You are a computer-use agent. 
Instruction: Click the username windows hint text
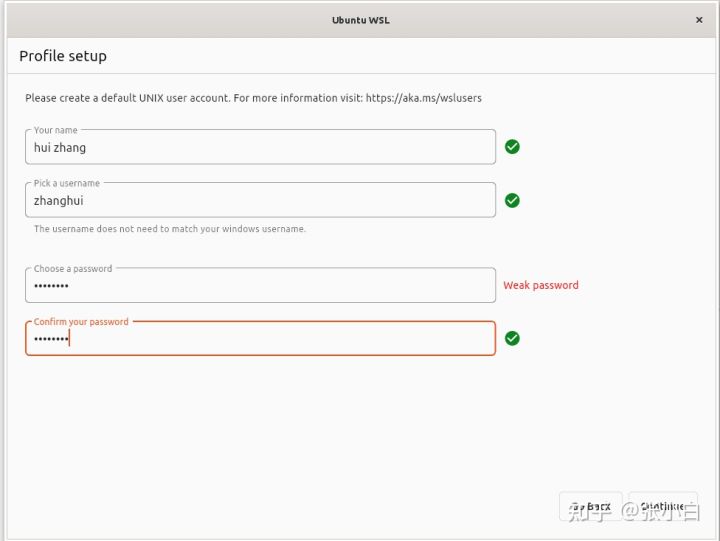pyautogui.click(x=169, y=229)
